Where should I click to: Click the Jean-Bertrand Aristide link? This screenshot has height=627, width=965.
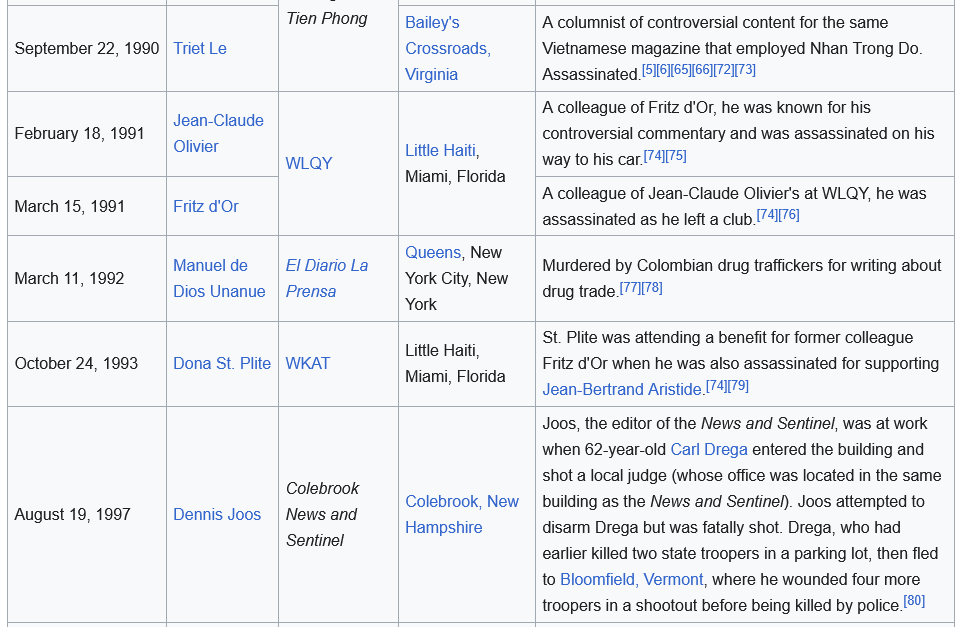click(622, 389)
